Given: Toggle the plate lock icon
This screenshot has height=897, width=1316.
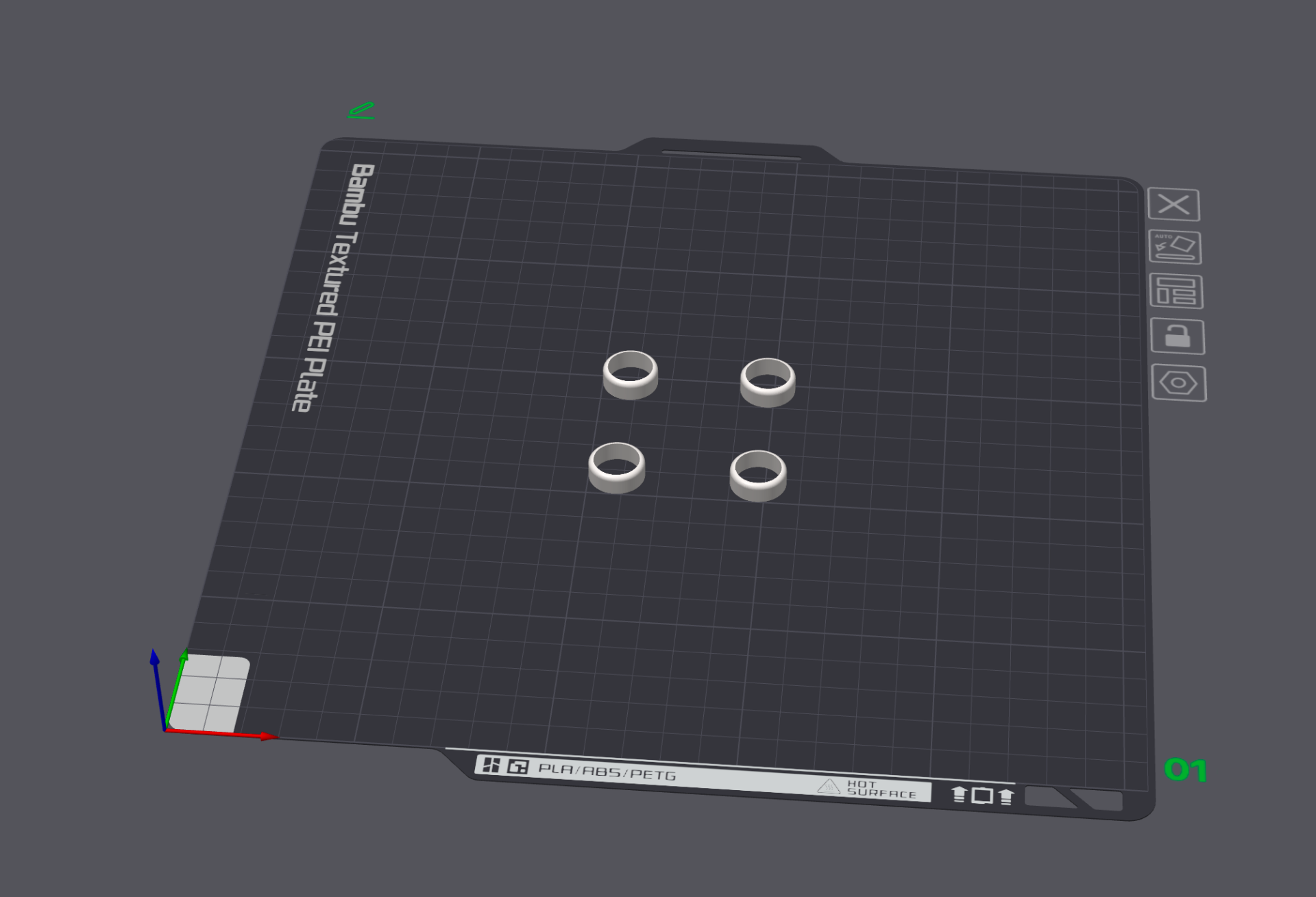Looking at the screenshot, I should (1178, 336).
